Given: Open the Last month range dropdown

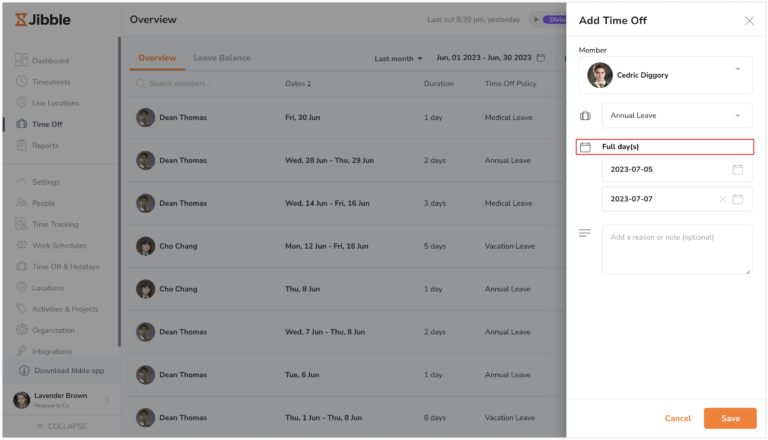Looking at the screenshot, I should (x=398, y=59).
